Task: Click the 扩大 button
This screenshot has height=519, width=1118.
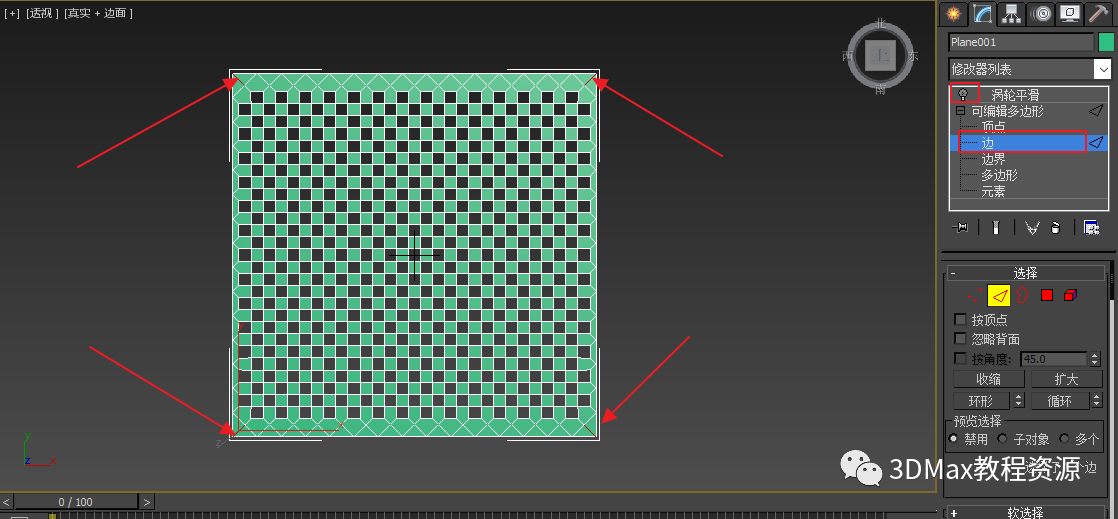Action: [x=1066, y=379]
